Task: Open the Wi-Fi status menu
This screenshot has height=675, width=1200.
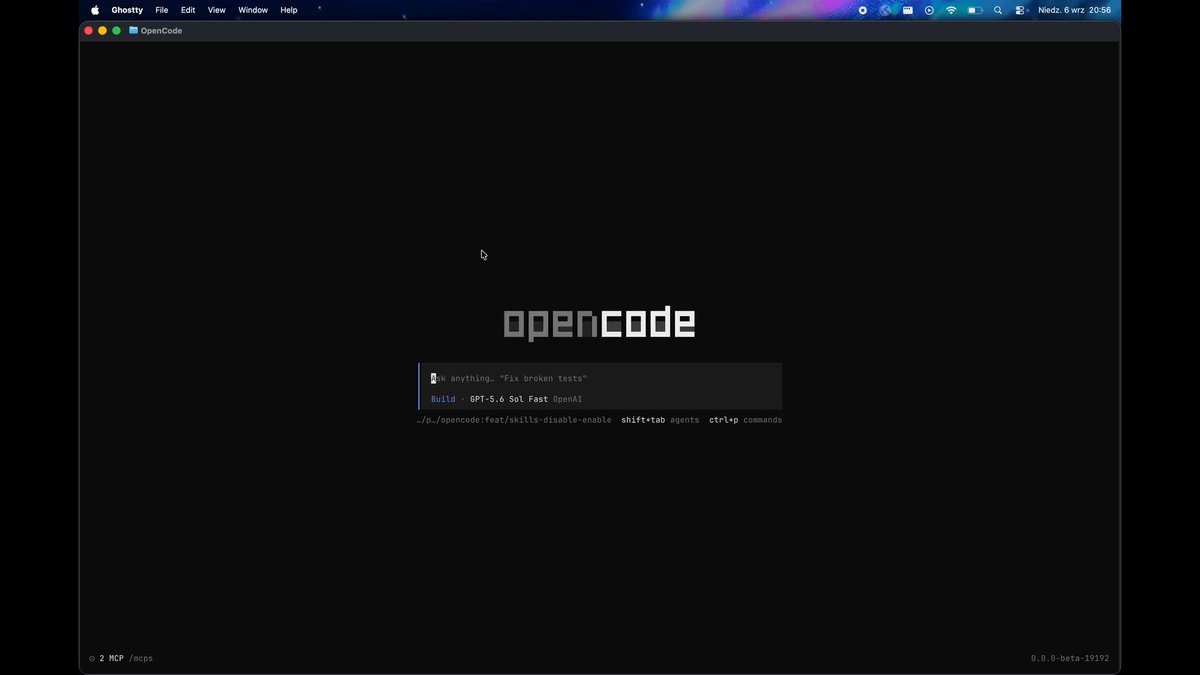Action: (951, 10)
